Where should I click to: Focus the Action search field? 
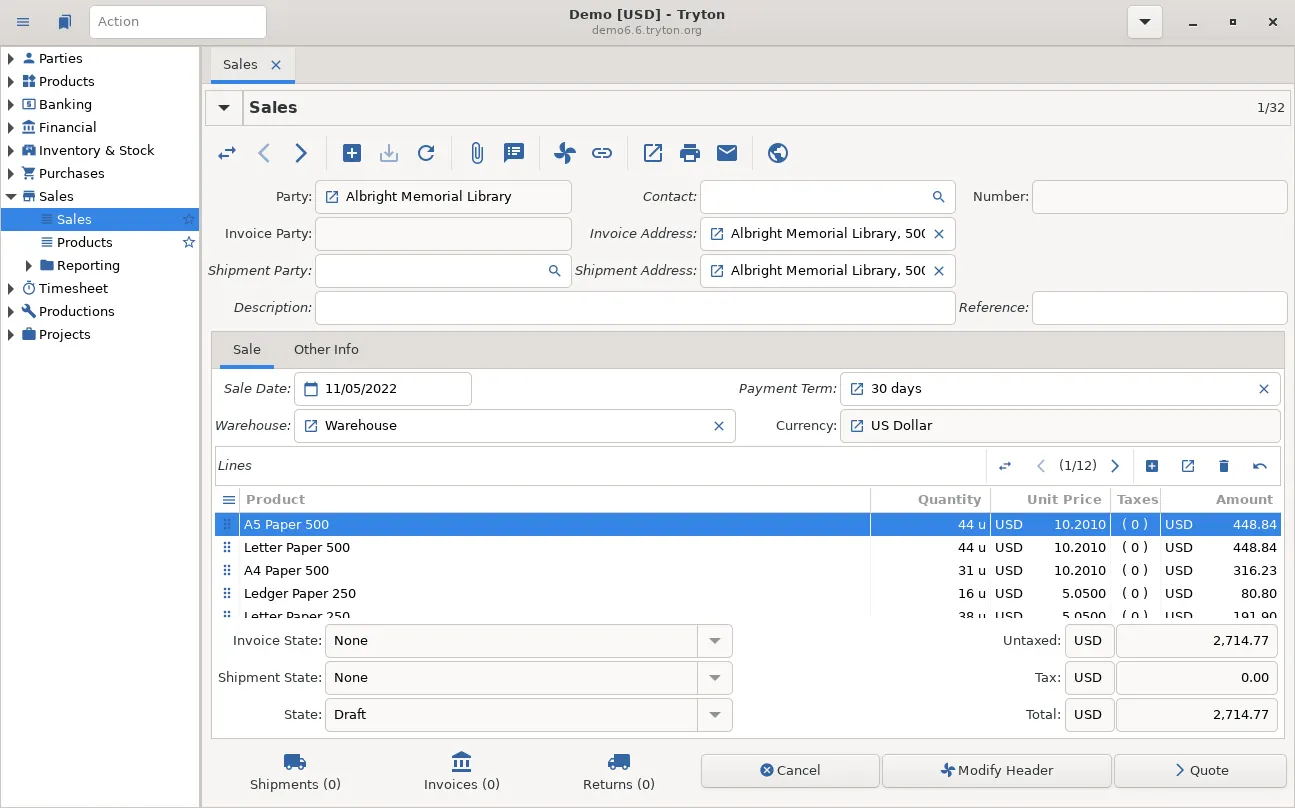[178, 21]
